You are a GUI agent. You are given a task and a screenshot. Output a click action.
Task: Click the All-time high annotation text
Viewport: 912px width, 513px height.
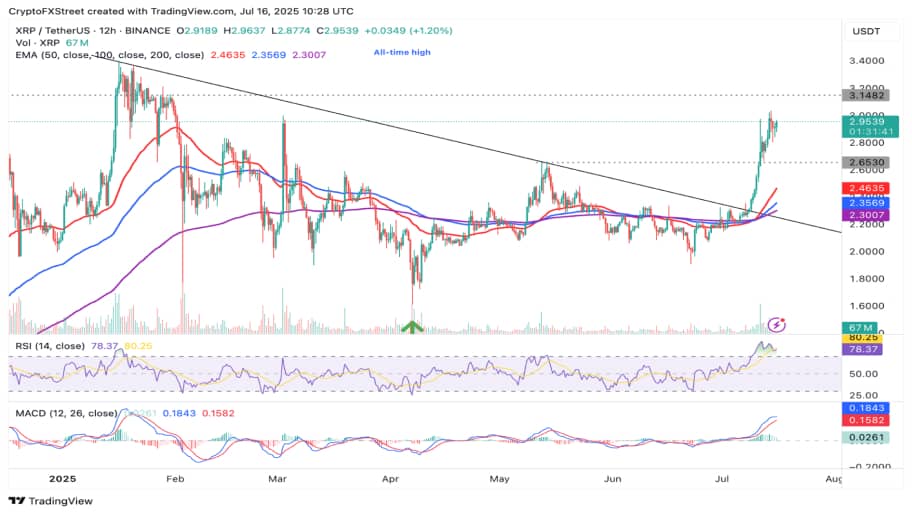(402, 52)
